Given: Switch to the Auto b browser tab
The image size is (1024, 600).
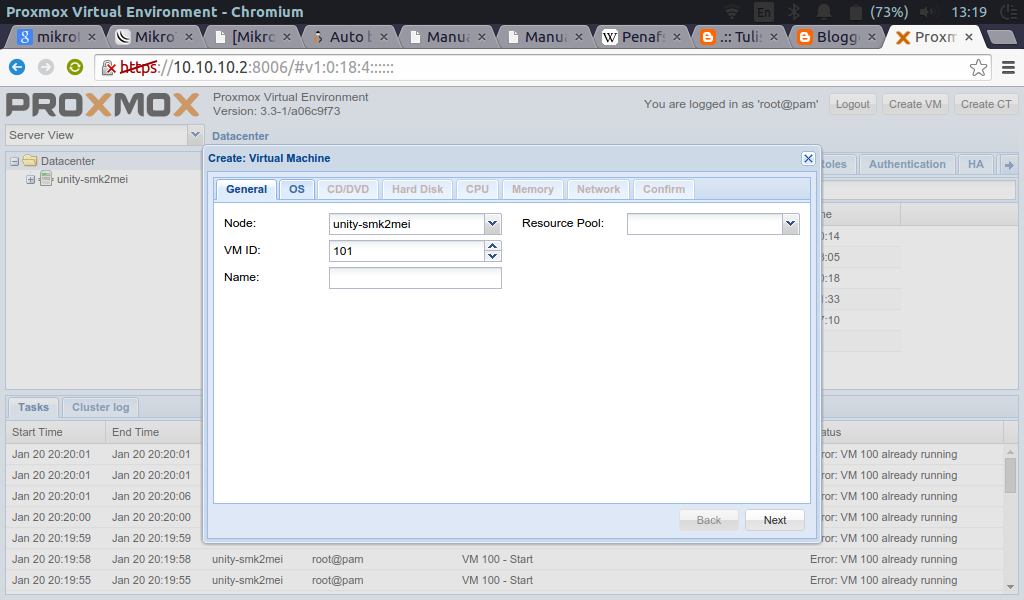Looking at the screenshot, I should [349, 37].
